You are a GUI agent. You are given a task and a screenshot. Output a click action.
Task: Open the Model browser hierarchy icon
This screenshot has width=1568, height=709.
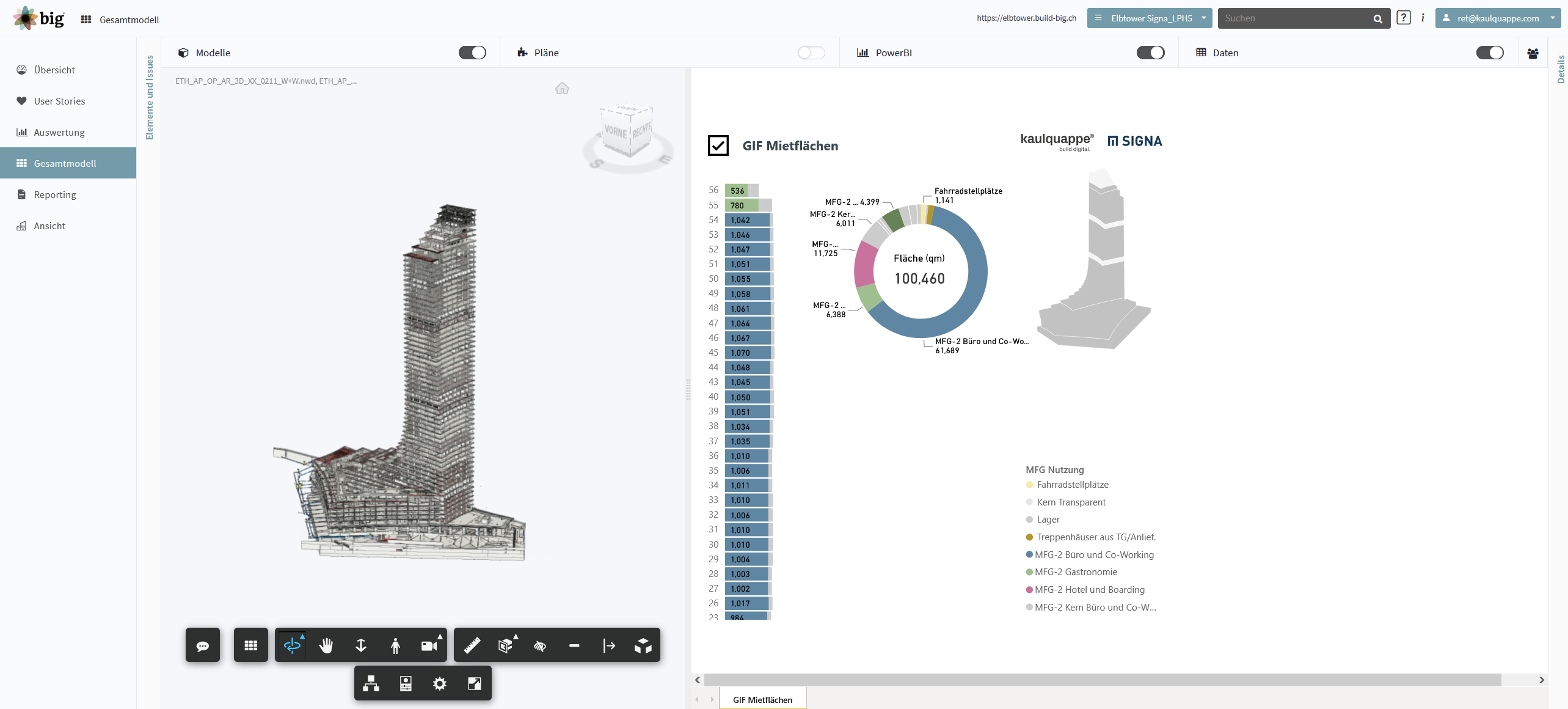[371, 683]
